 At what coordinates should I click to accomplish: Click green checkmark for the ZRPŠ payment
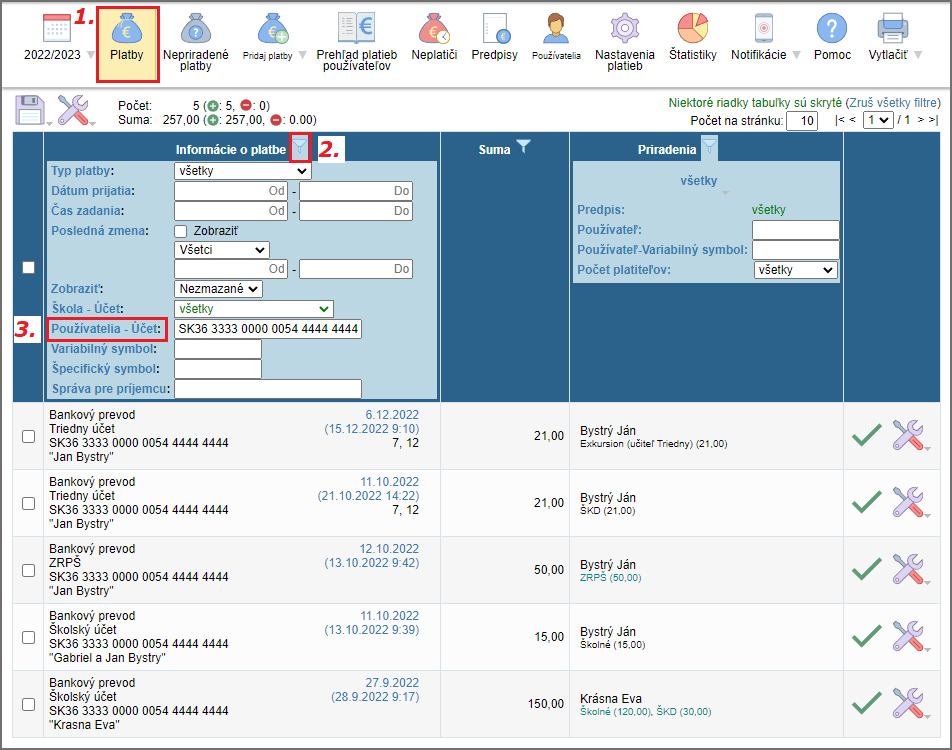867,568
